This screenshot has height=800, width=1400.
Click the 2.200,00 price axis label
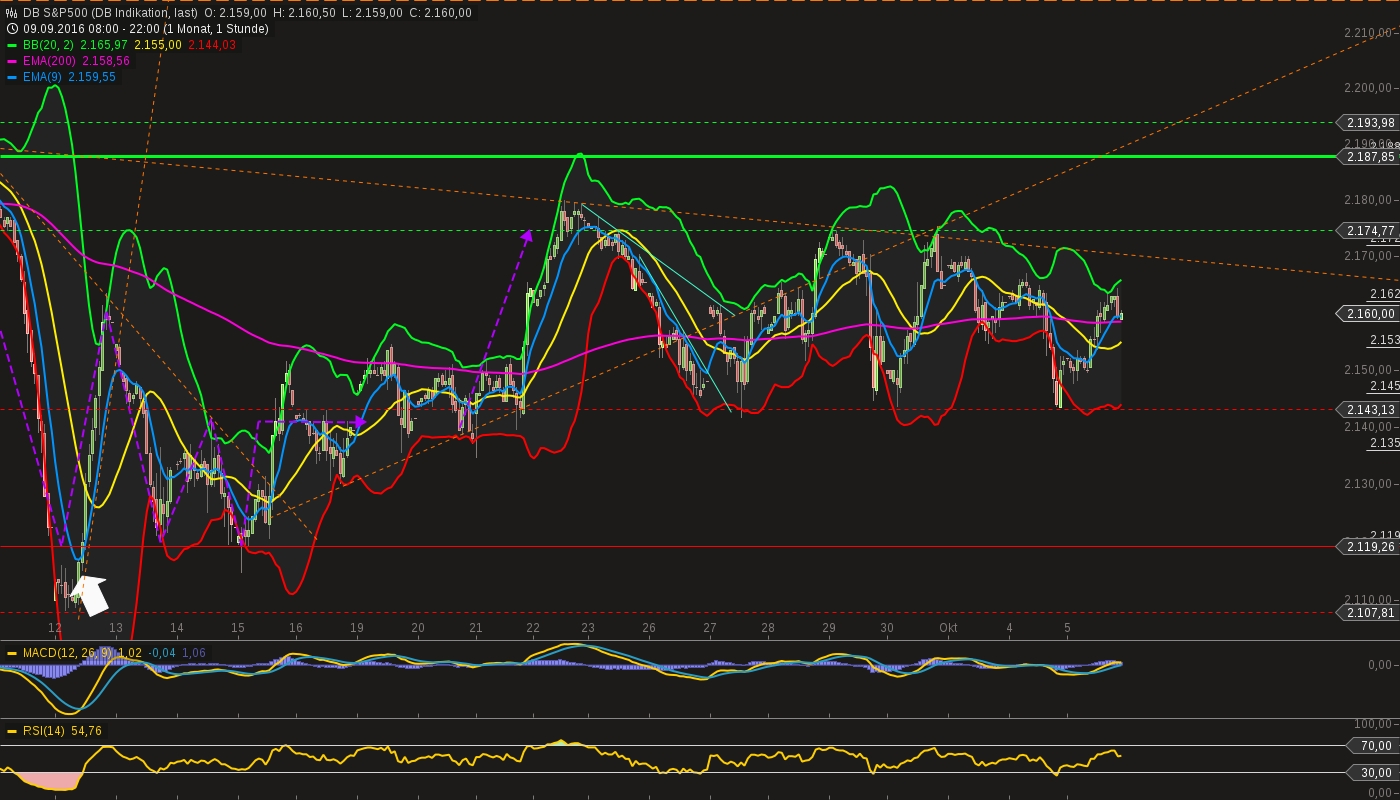(1369, 88)
